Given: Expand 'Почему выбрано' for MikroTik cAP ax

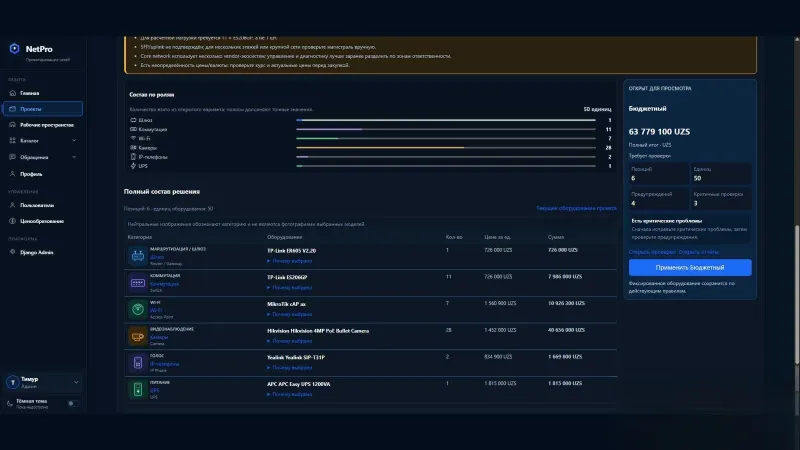Looking at the screenshot, I should pos(289,314).
